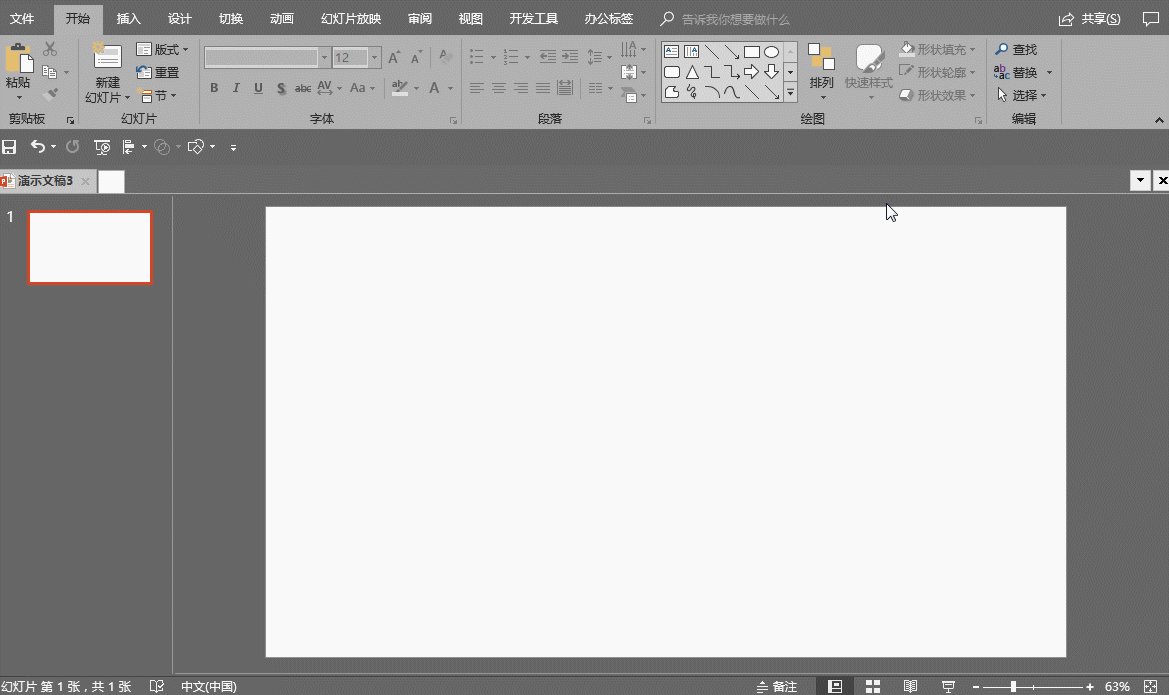Open the 插入 (Insert) ribbon tab

click(129, 19)
